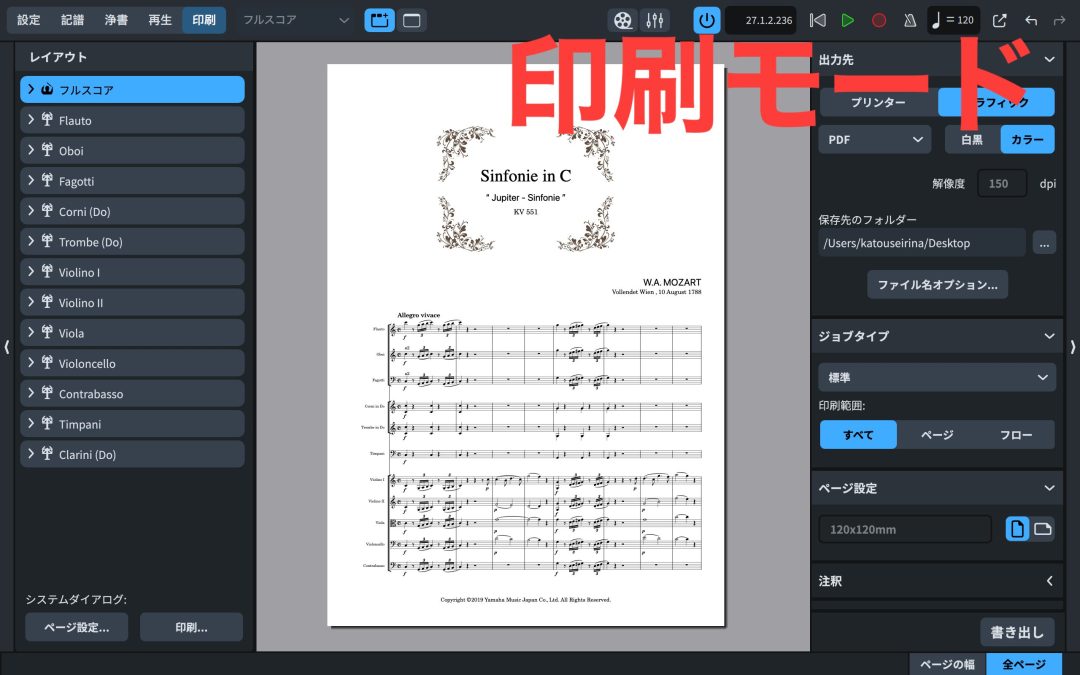Collapse the ジョブタイプ section
Screen dimensions: 1080x675
1049,336
